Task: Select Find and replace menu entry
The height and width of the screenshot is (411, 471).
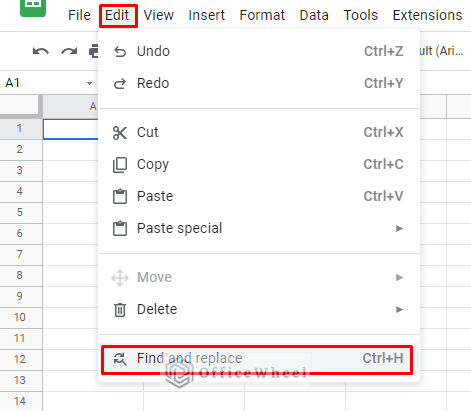Action: tap(257, 359)
